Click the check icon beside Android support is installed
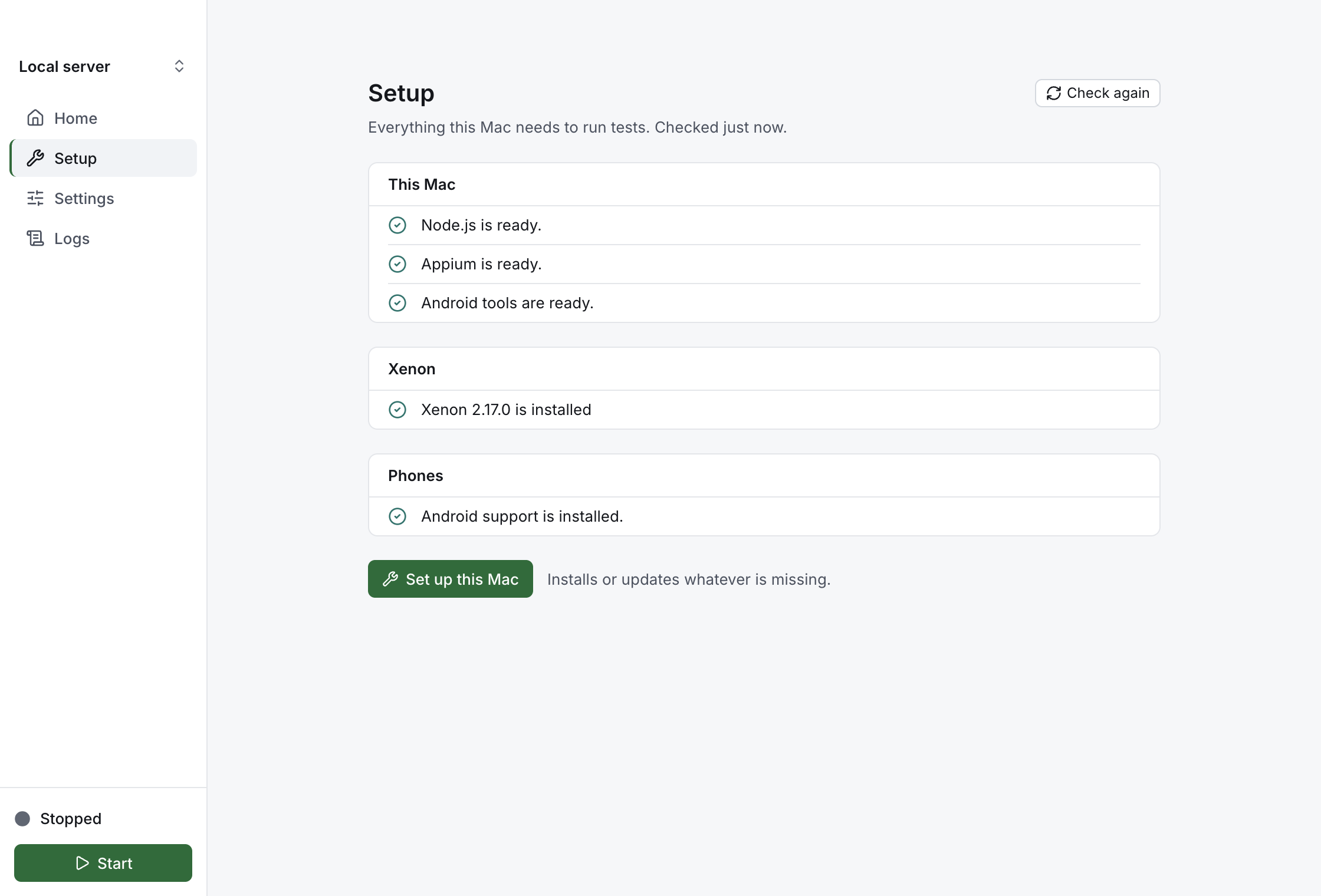1321x896 pixels. coord(397,516)
